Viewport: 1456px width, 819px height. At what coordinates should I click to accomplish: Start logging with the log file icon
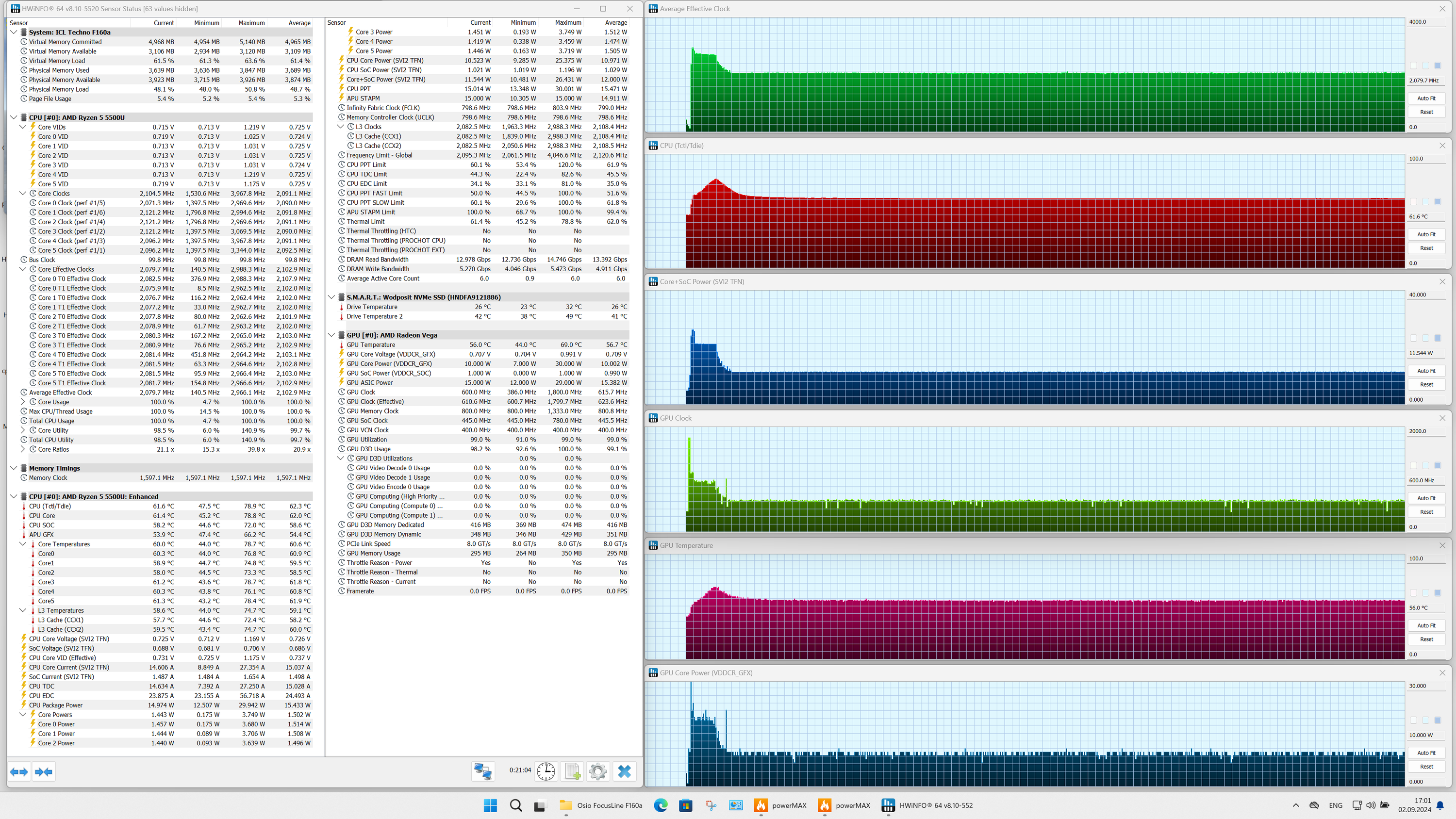pos(572,771)
